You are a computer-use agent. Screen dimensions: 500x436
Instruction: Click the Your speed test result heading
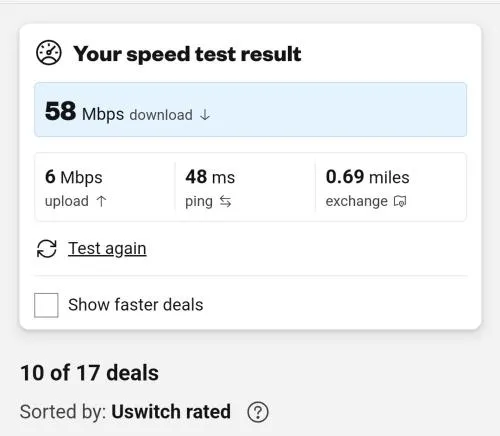(x=187, y=54)
